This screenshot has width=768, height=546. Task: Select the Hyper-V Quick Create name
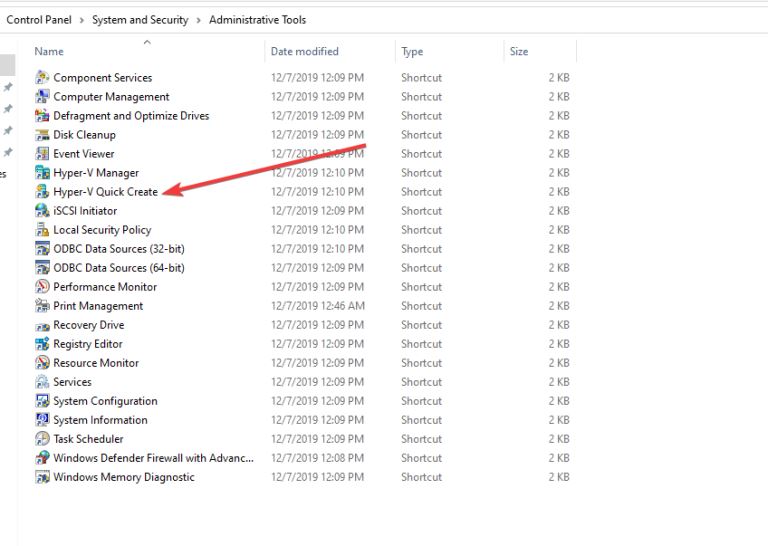point(105,191)
